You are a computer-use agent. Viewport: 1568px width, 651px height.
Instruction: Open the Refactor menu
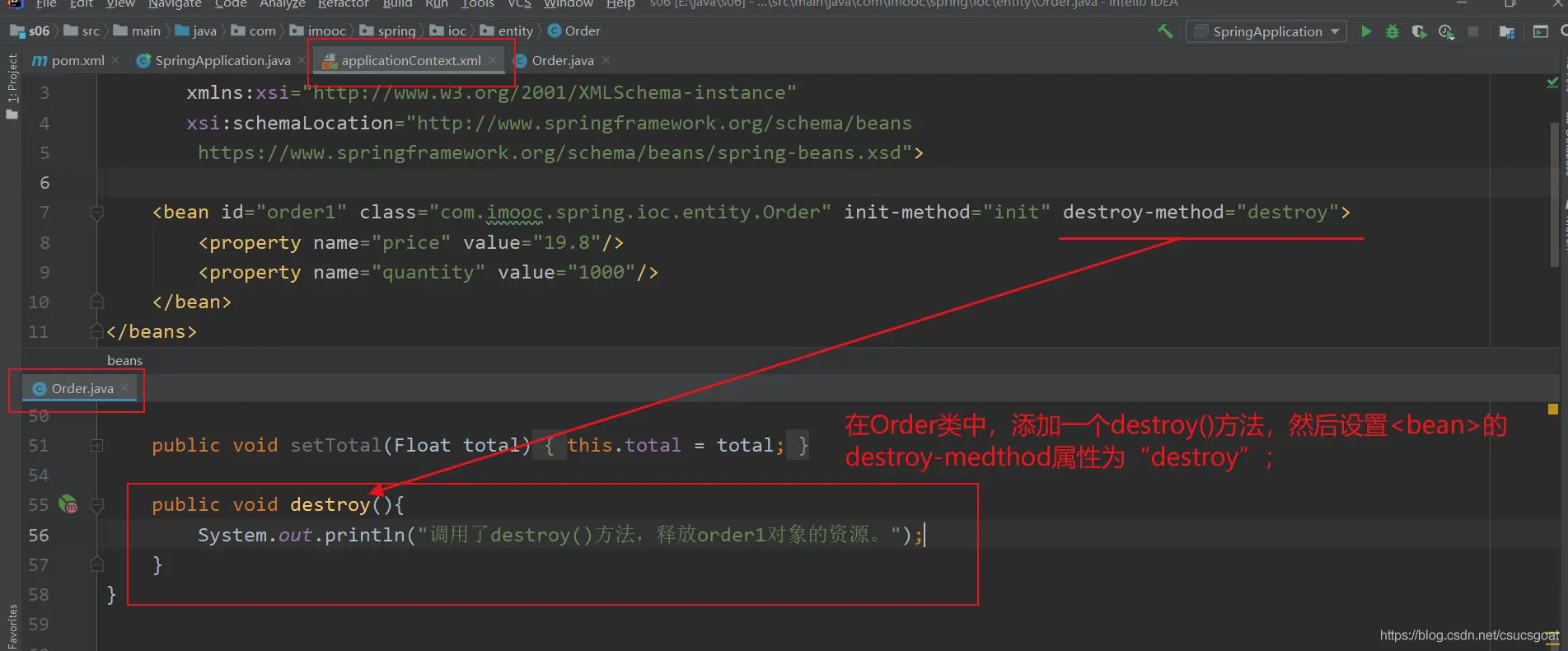point(344,4)
